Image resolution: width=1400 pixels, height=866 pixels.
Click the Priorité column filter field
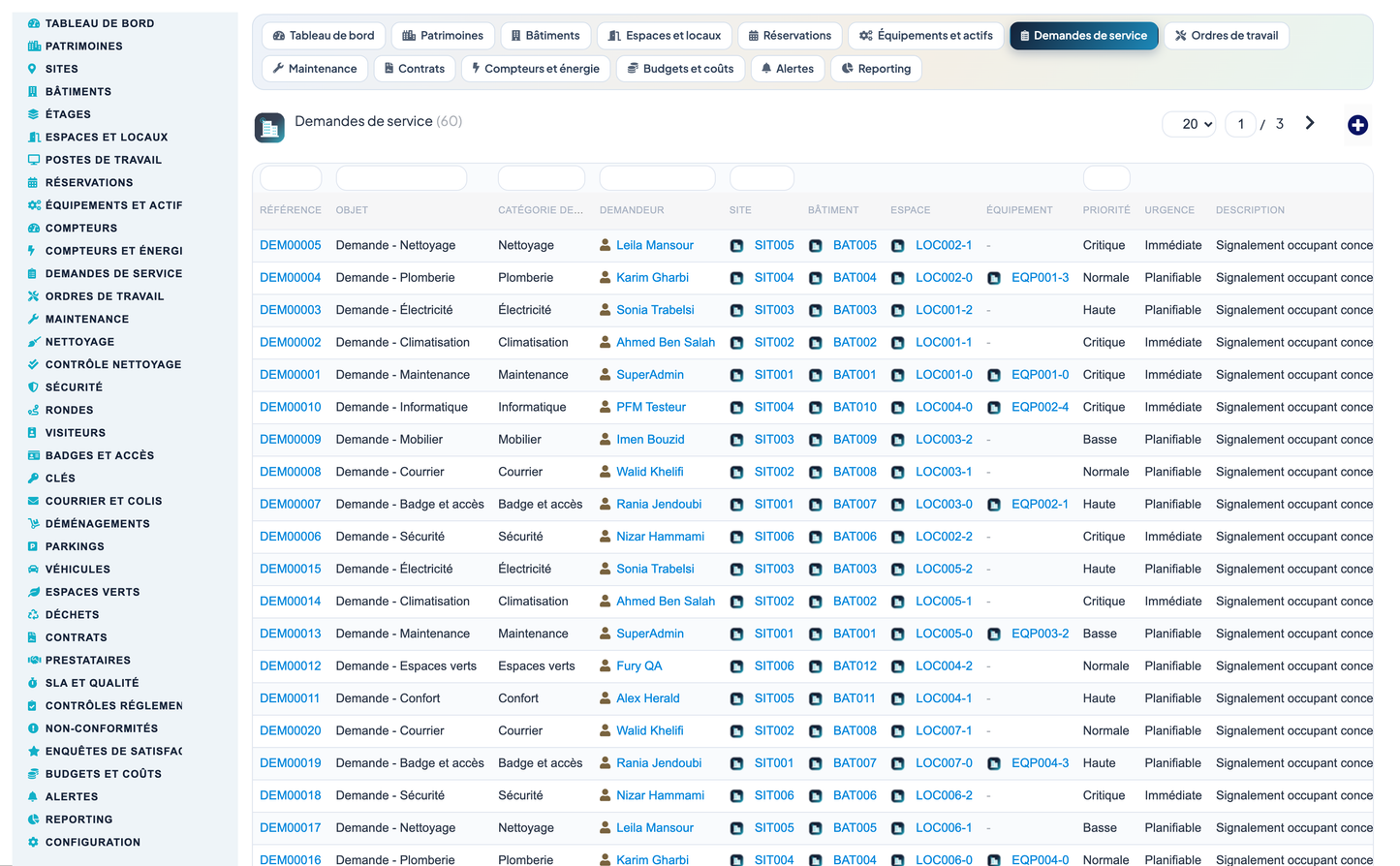1106,178
